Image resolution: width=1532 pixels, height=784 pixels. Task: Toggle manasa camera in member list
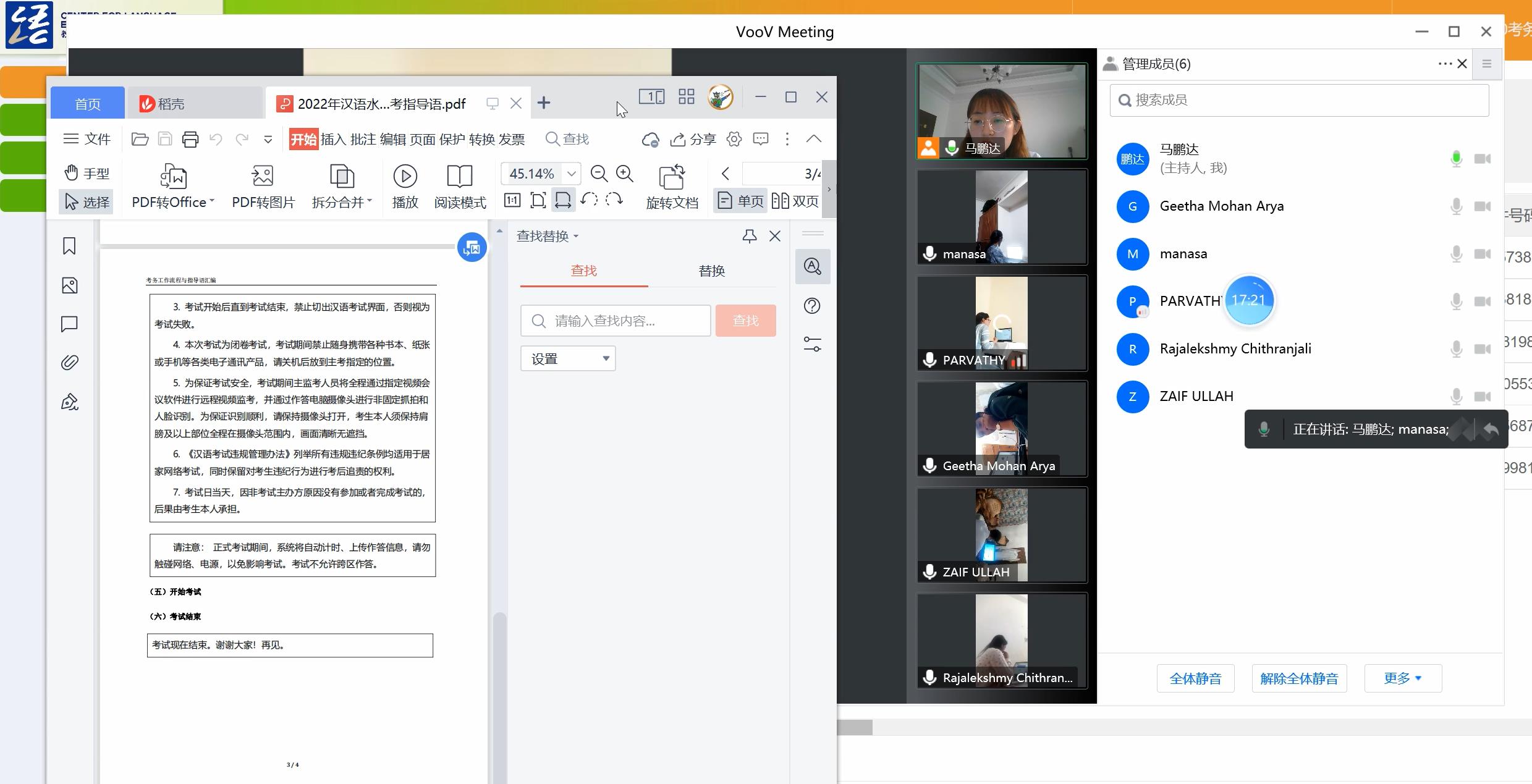1482,254
